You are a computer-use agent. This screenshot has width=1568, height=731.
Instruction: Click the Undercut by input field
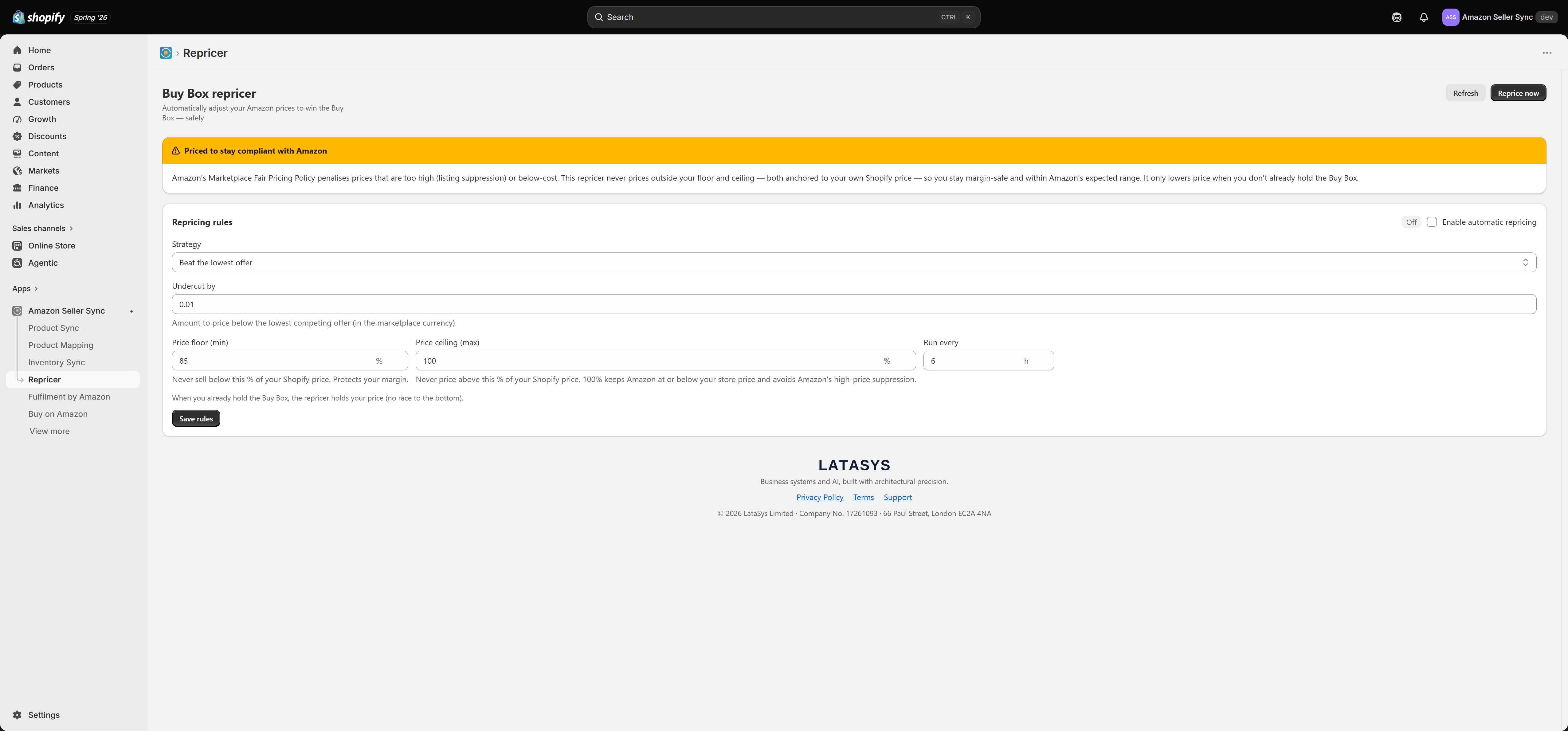pyautogui.click(x=854, y=304)
